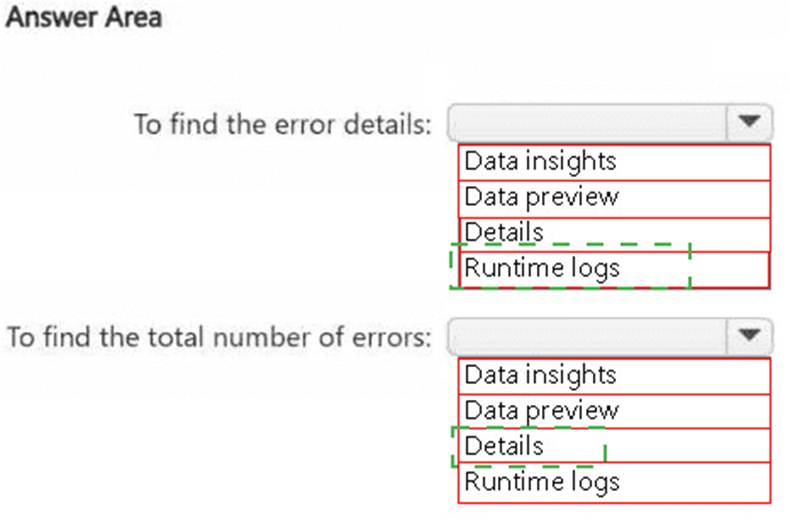The image size is (790, 521).
Task: Select Data preview in error details list
Action: (x=614, y=199)
